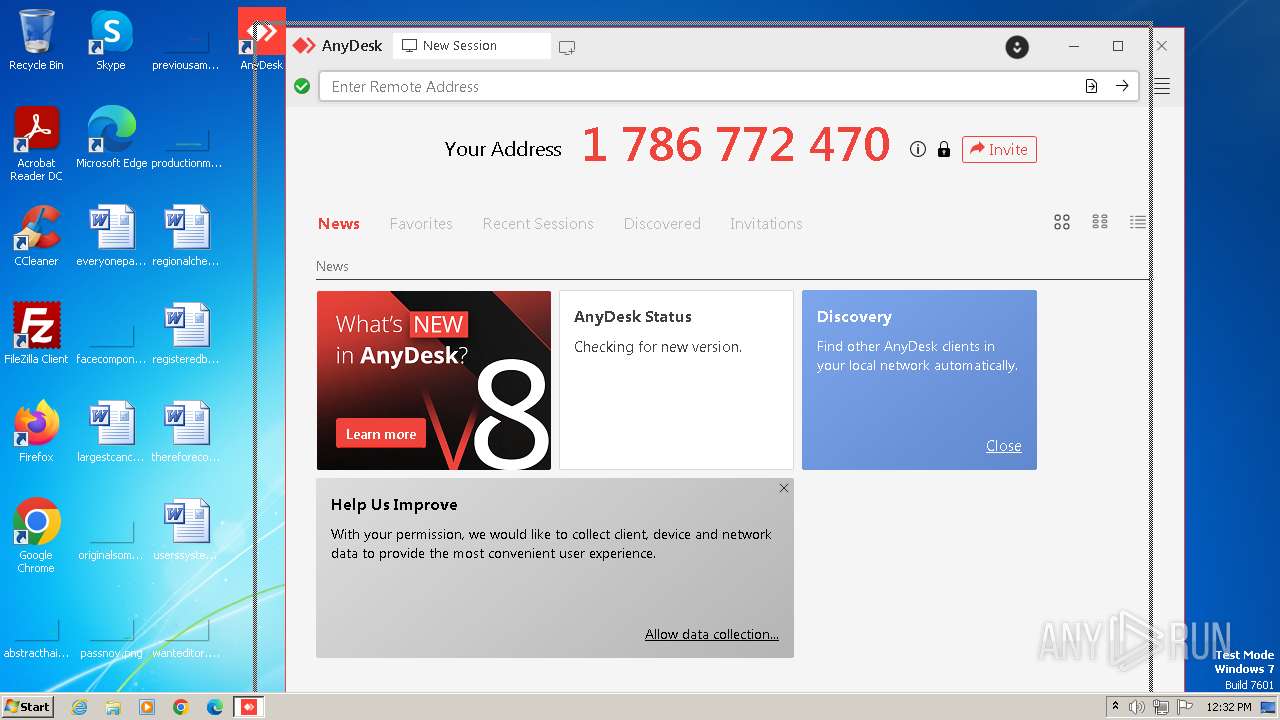Select the previousam... file on desktop
Image resolution: width=1280 pixels, height=720 pixels.
(186, 48)
